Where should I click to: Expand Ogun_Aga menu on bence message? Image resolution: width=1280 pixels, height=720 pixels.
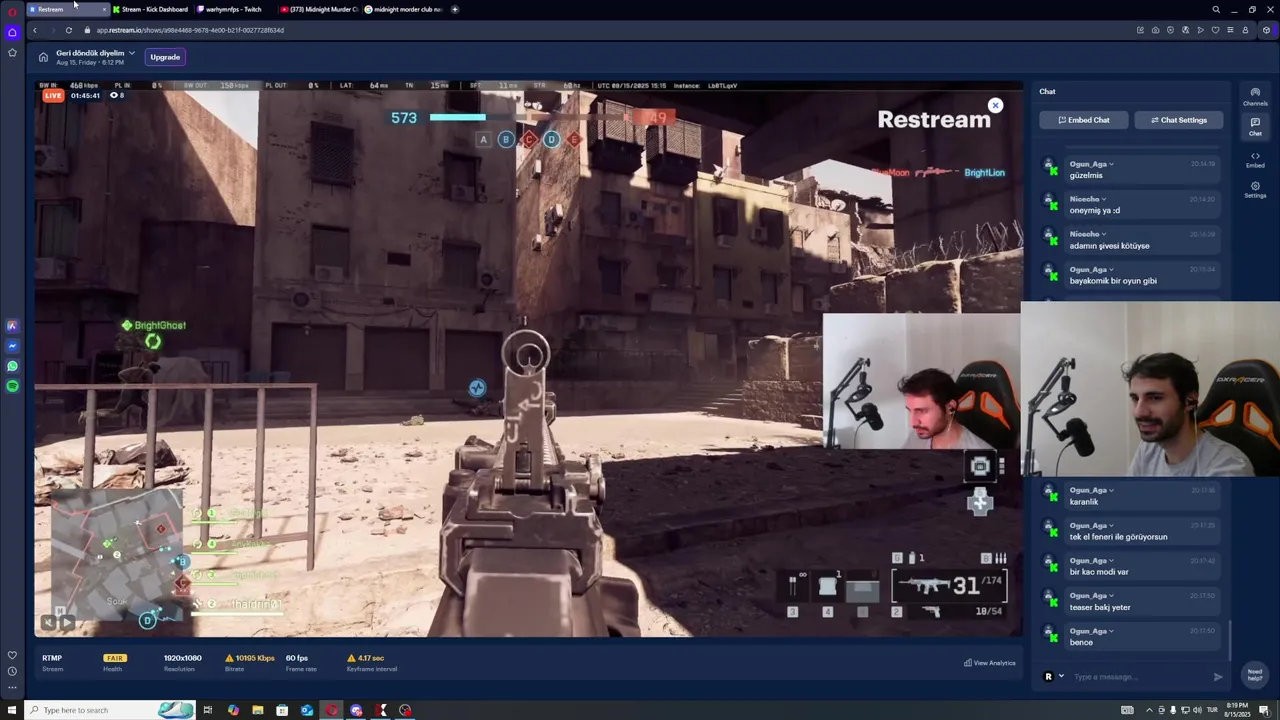point(1112,631)
